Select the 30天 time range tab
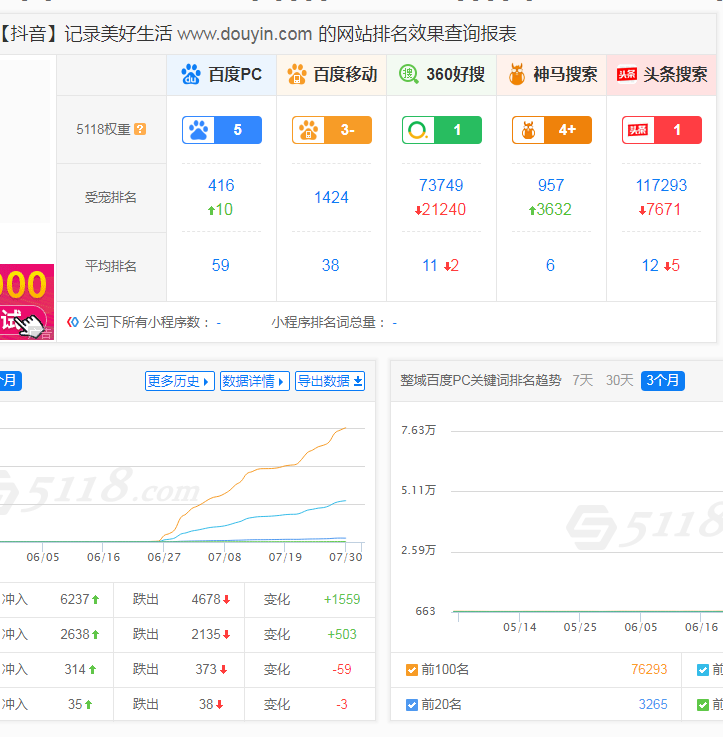 [x=620, y=380]
